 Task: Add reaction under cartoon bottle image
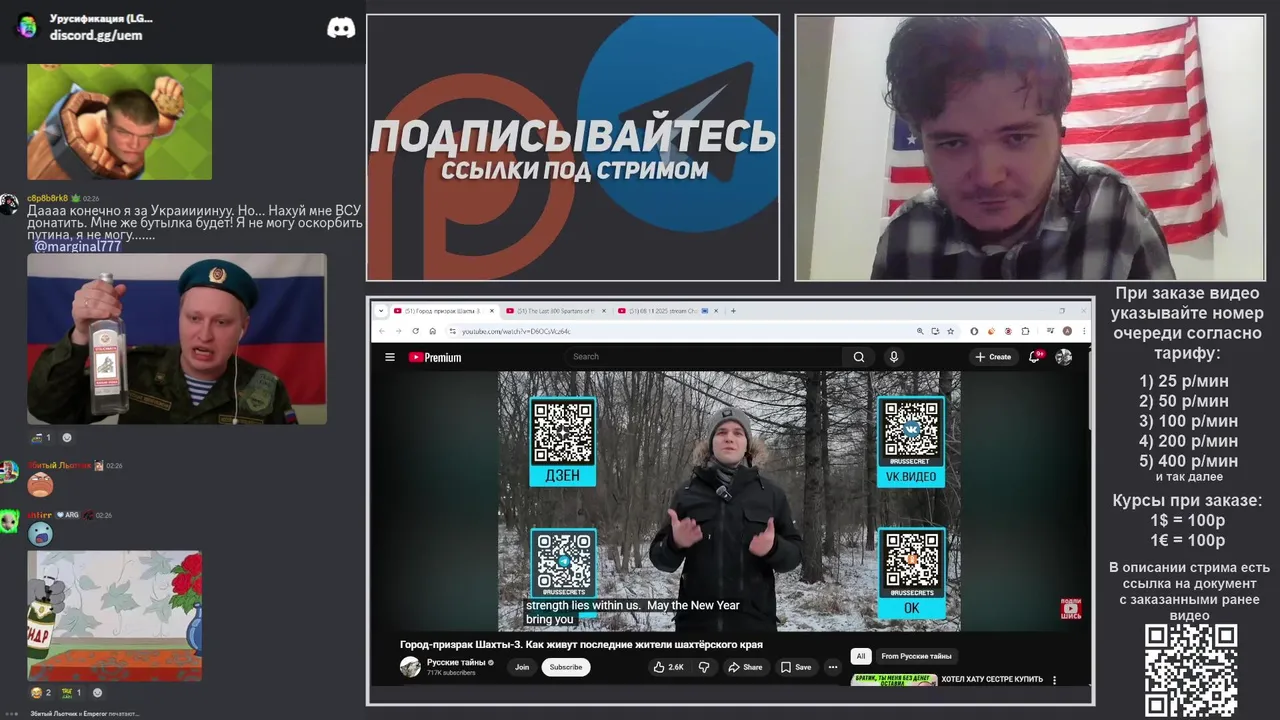click(97, 692)
